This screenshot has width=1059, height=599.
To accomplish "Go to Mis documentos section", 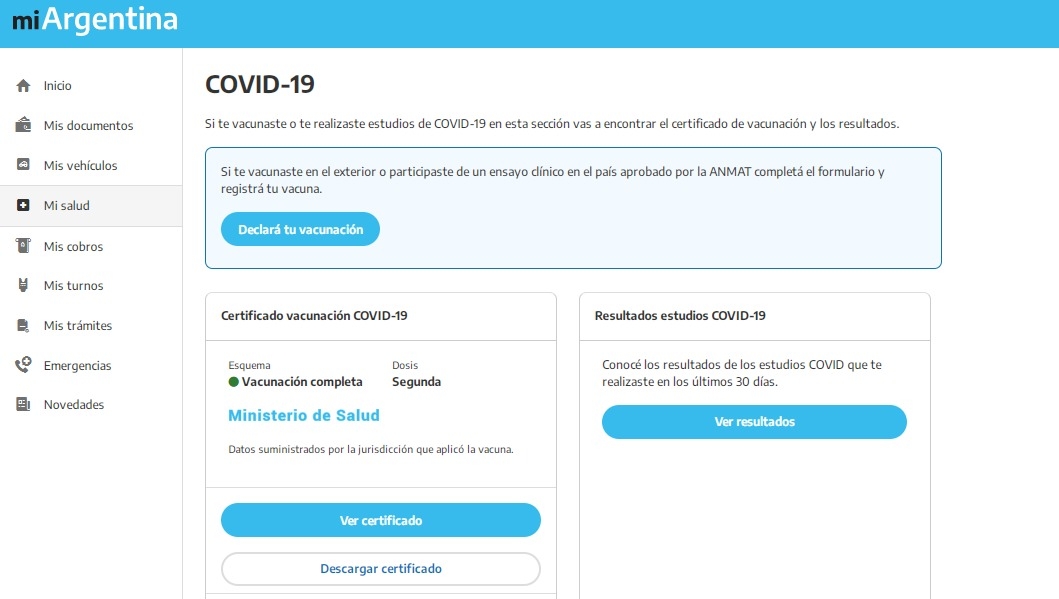I will click(x=88, y=126).
